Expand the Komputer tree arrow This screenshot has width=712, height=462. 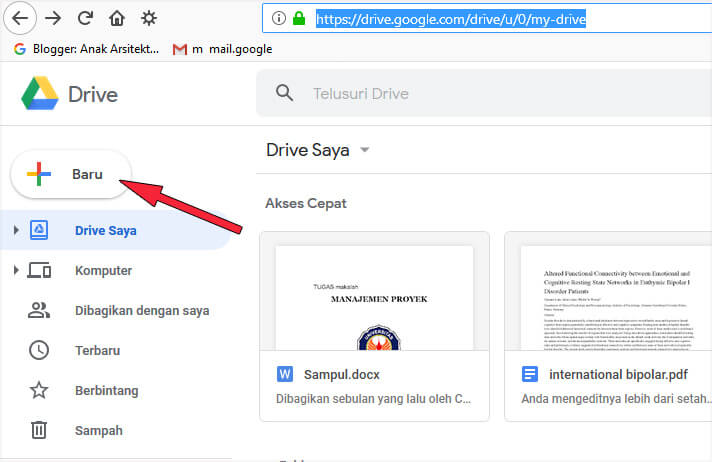tap(16, 270)
